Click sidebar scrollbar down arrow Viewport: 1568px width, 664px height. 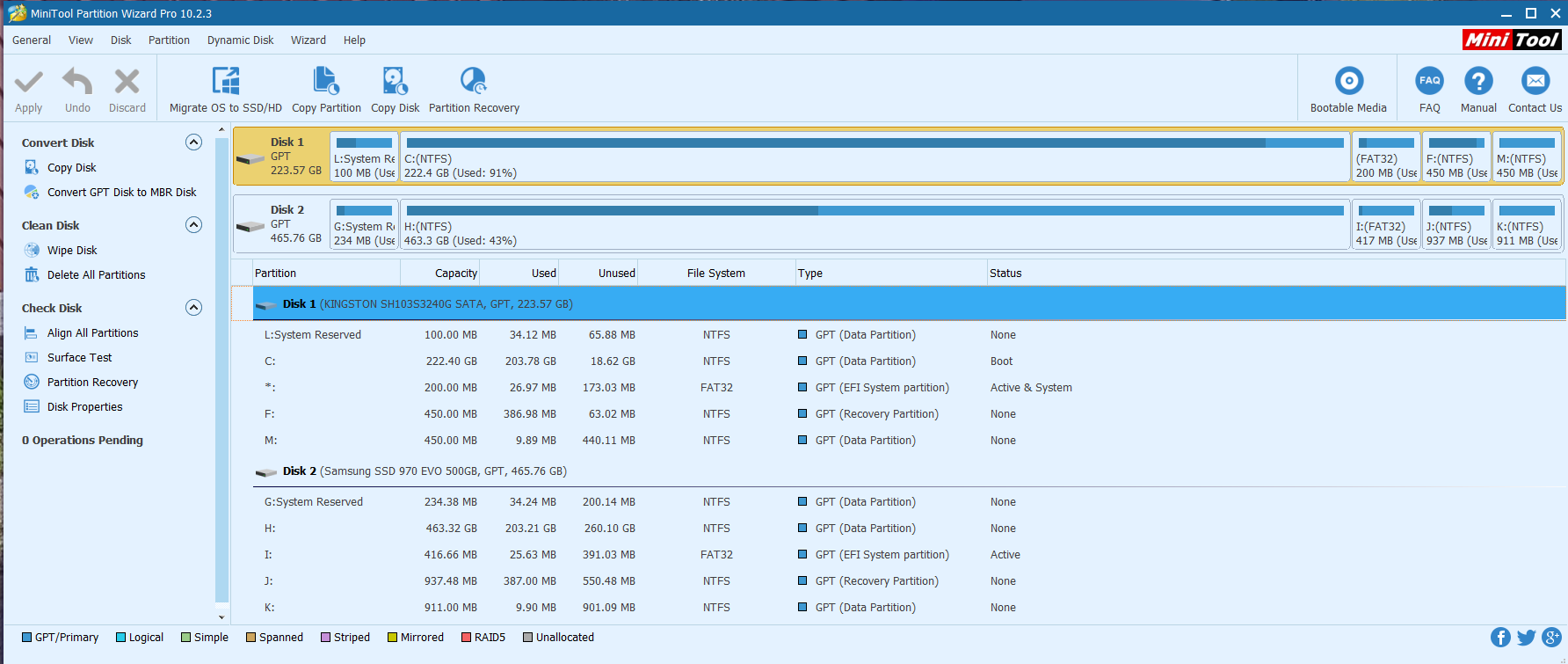(221, 617)
